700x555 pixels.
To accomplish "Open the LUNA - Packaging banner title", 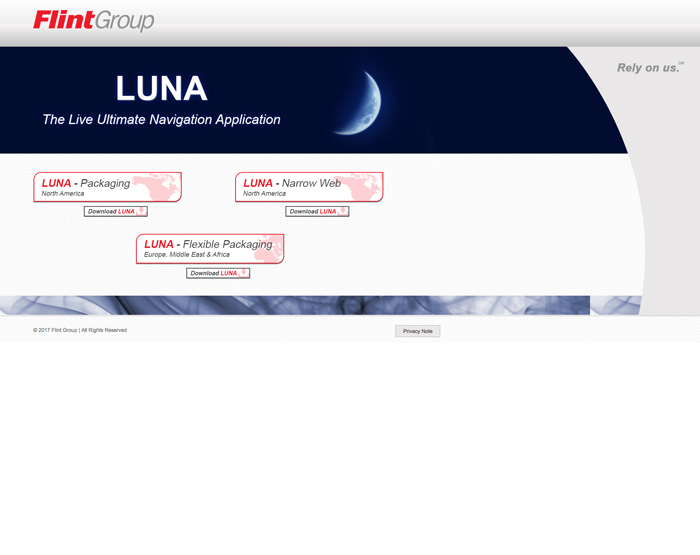I will [86, 184].
